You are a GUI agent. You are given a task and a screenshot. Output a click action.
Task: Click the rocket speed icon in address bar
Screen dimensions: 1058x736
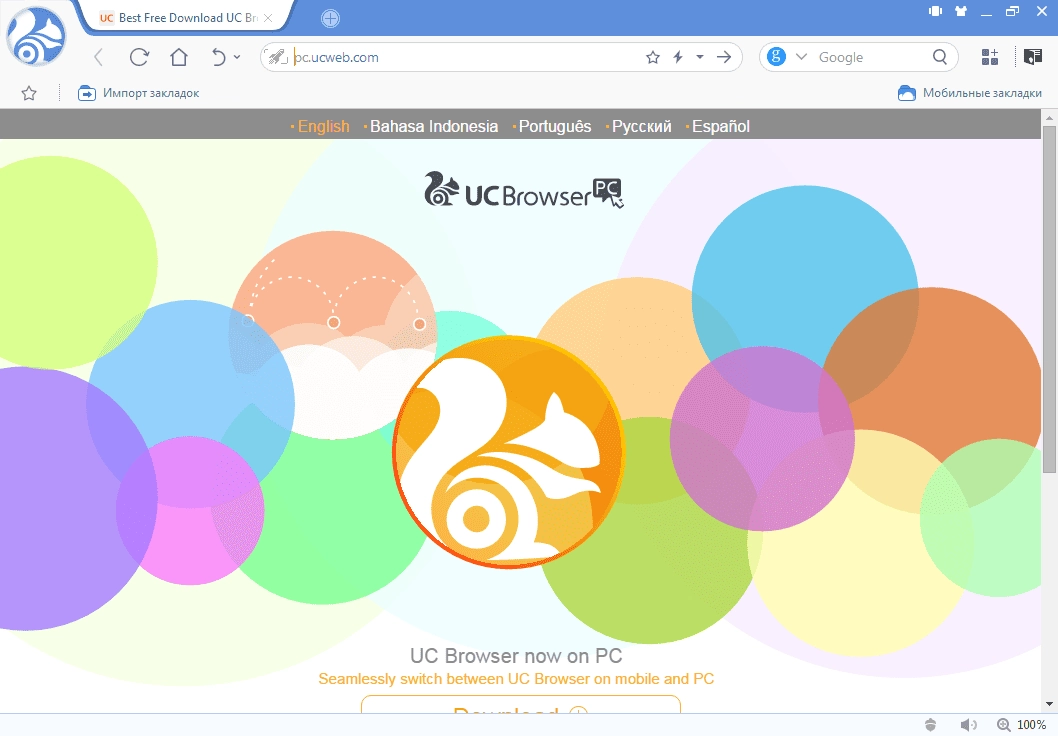pyautogui.click(x=277, y=57)
